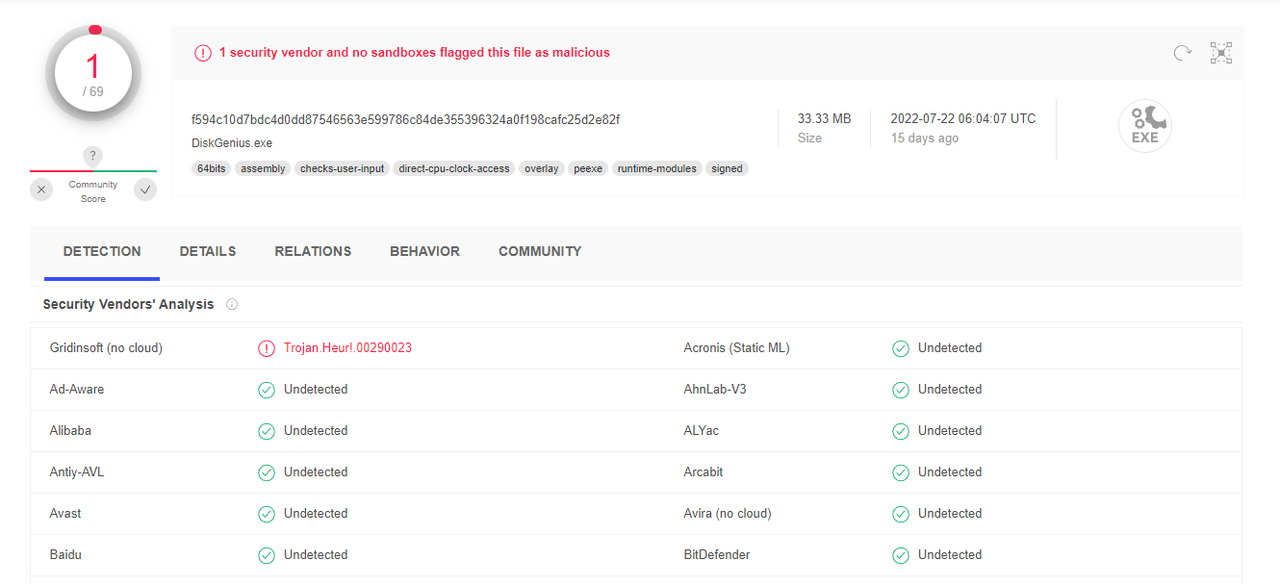This screenshot has width=1280, height=584.
Task: Click the AhnLab-V3 green check icon
Action: [900, 390]
